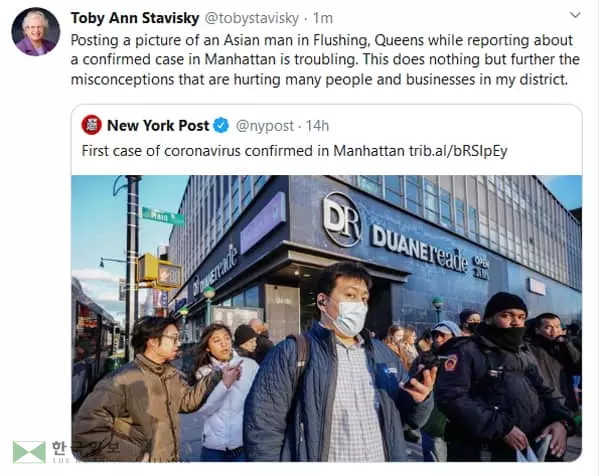Click Stavisky's tweet body text
Viewport: 600px width, 476px height.
coord(325,60)
